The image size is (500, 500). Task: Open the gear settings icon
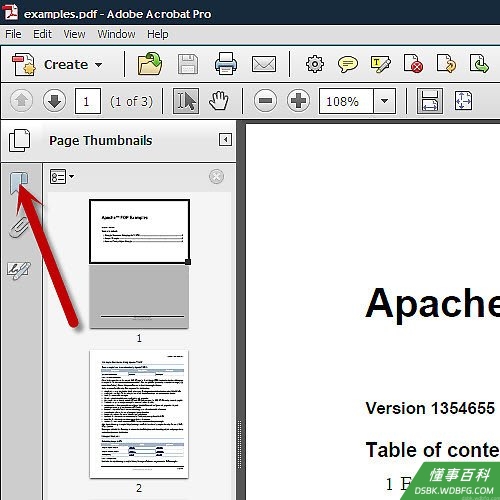(315, 64)
